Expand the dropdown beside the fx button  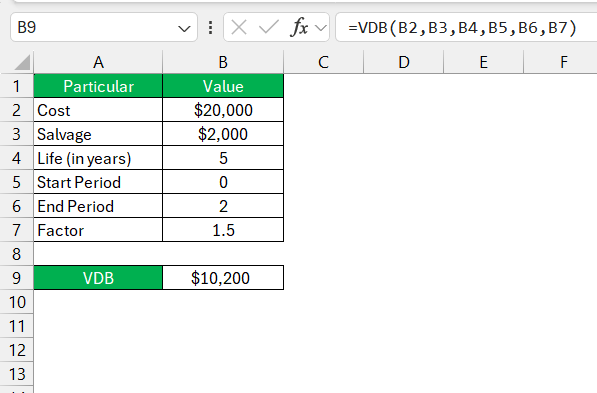coord(321,28)
